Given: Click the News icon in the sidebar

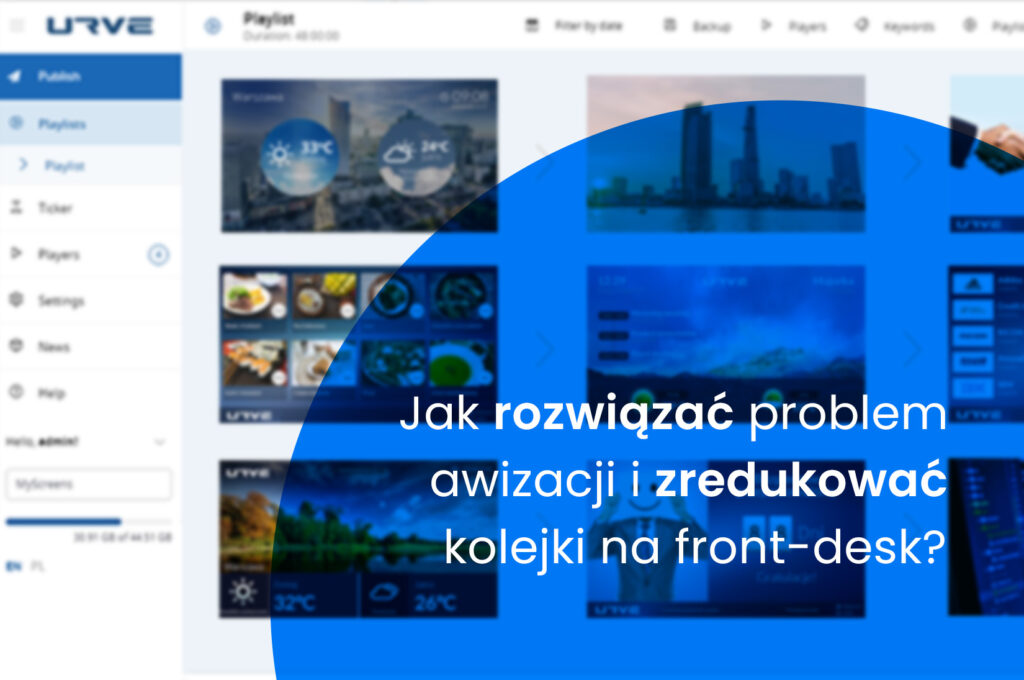Looking at the screenshot, I should tap(15, 346).
